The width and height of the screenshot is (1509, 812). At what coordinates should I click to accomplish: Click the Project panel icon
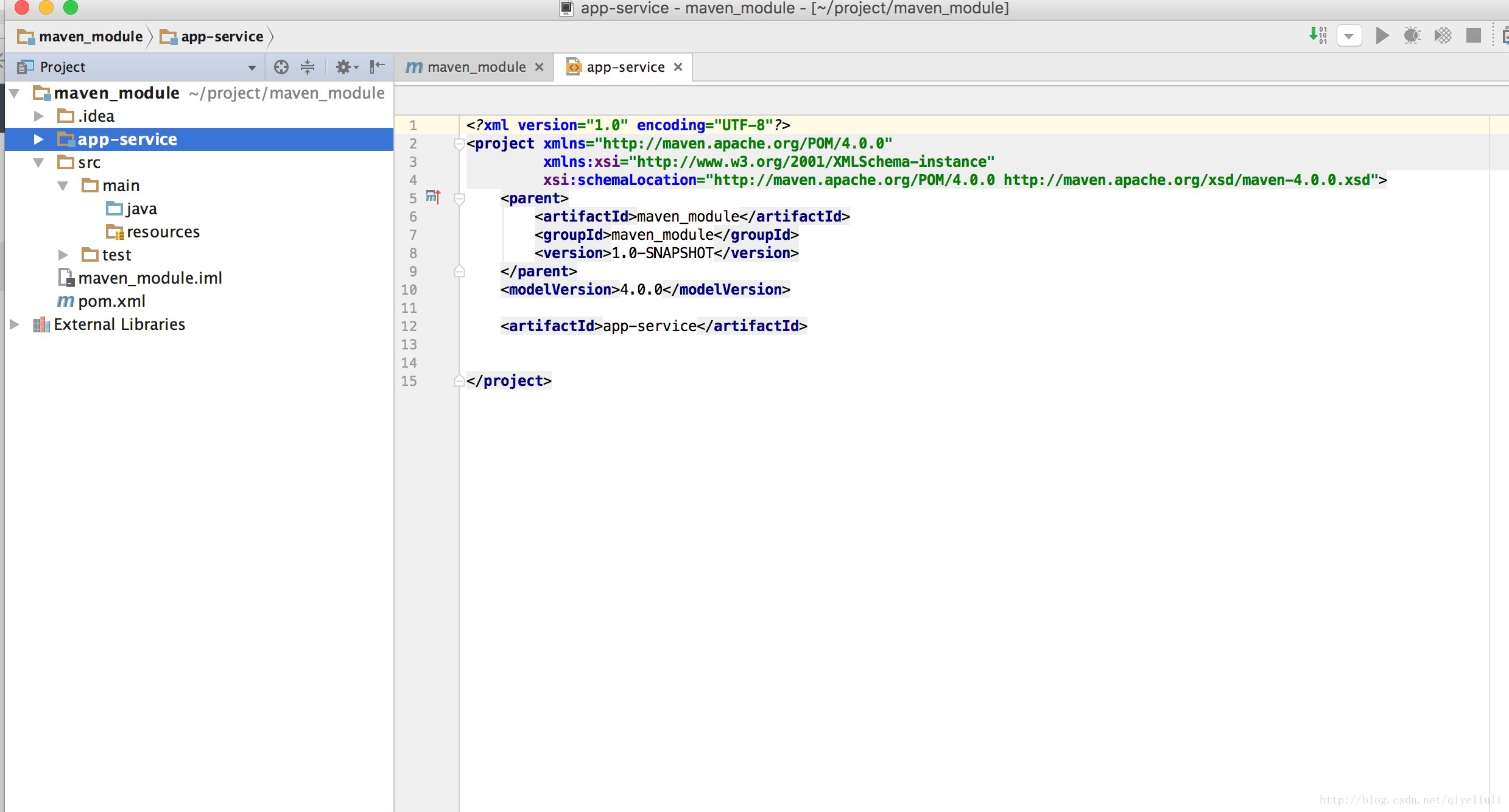[25, 67]
